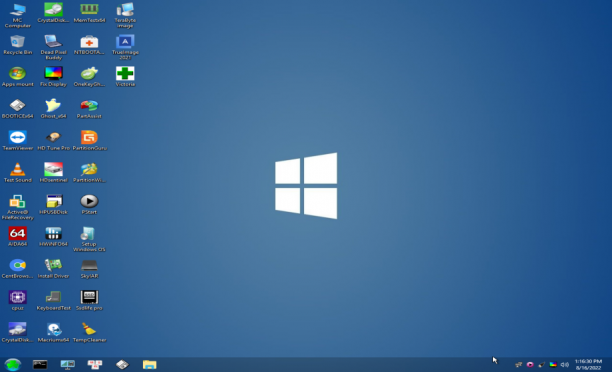Launch HDsentinel
Screen dimensions: 612x372
pyautogui.click(x=53, y=173)
